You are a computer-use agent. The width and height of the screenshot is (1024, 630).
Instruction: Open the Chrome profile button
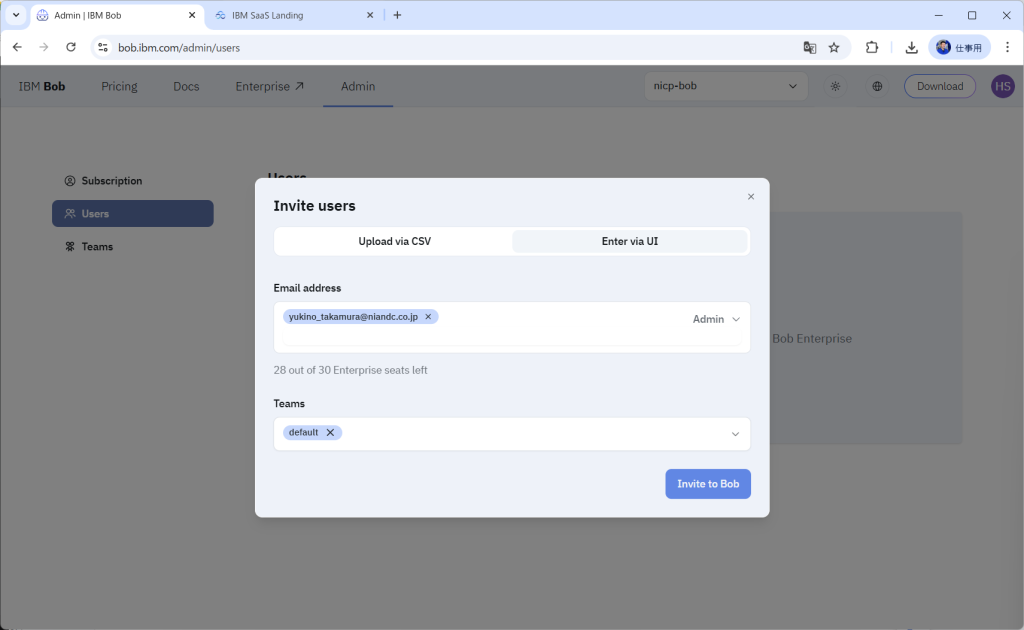[959, 48]
